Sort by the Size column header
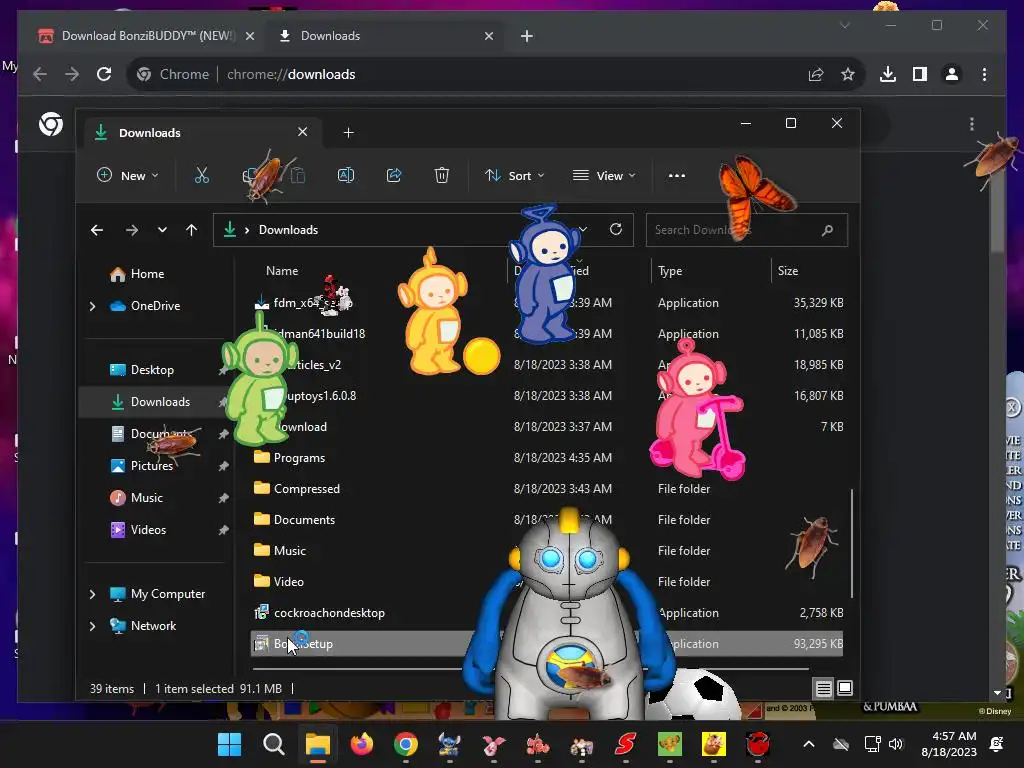 (788, 270)
